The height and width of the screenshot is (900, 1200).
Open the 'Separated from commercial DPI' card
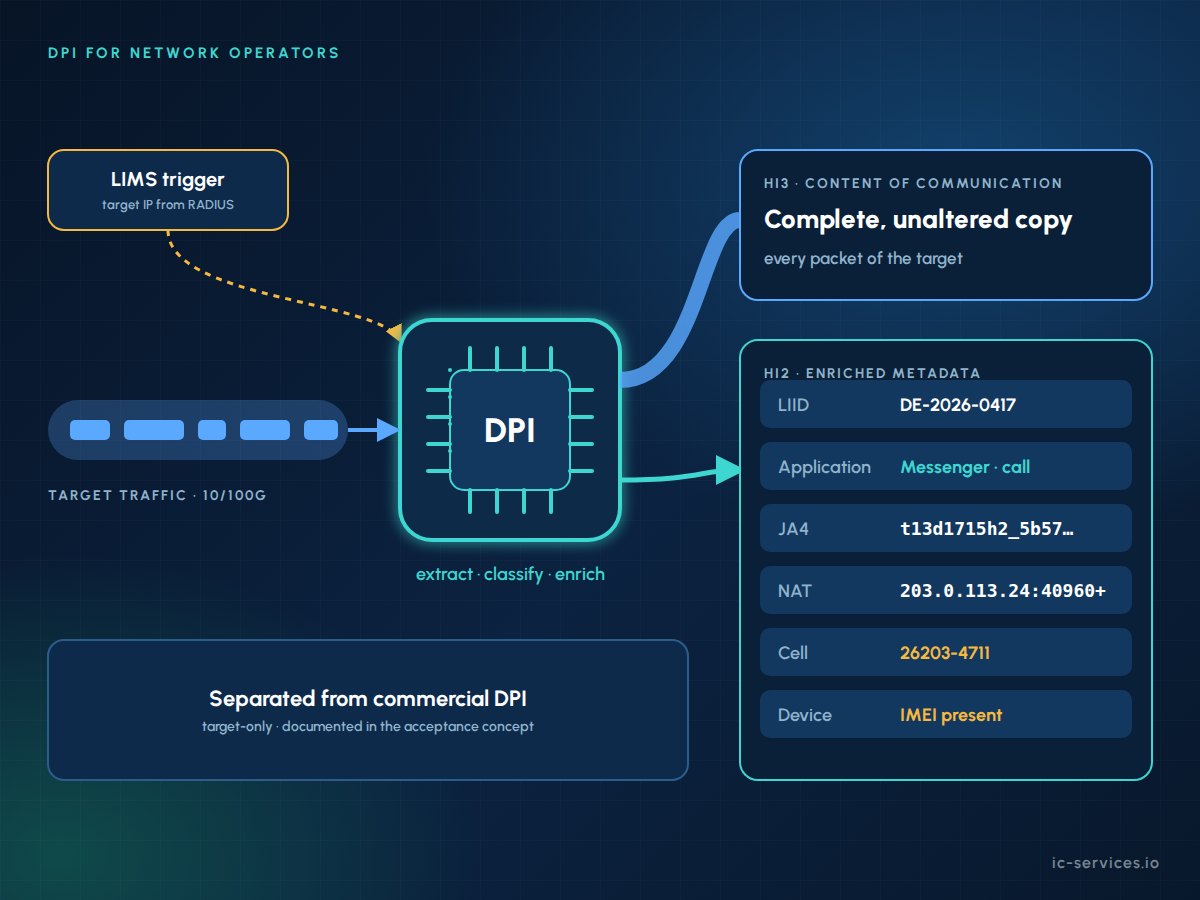368,710
